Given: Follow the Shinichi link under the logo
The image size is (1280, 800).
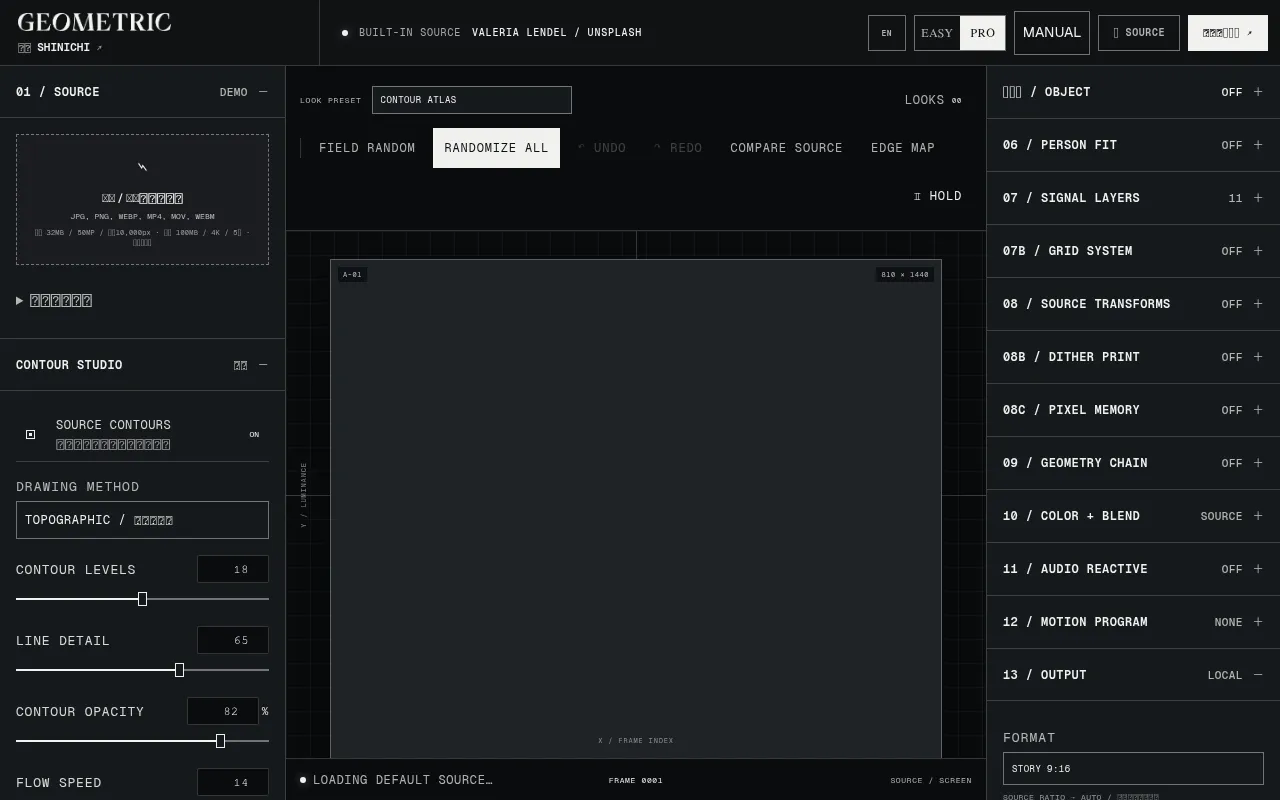Looking at the screenshot, I should tap(60, 48).
